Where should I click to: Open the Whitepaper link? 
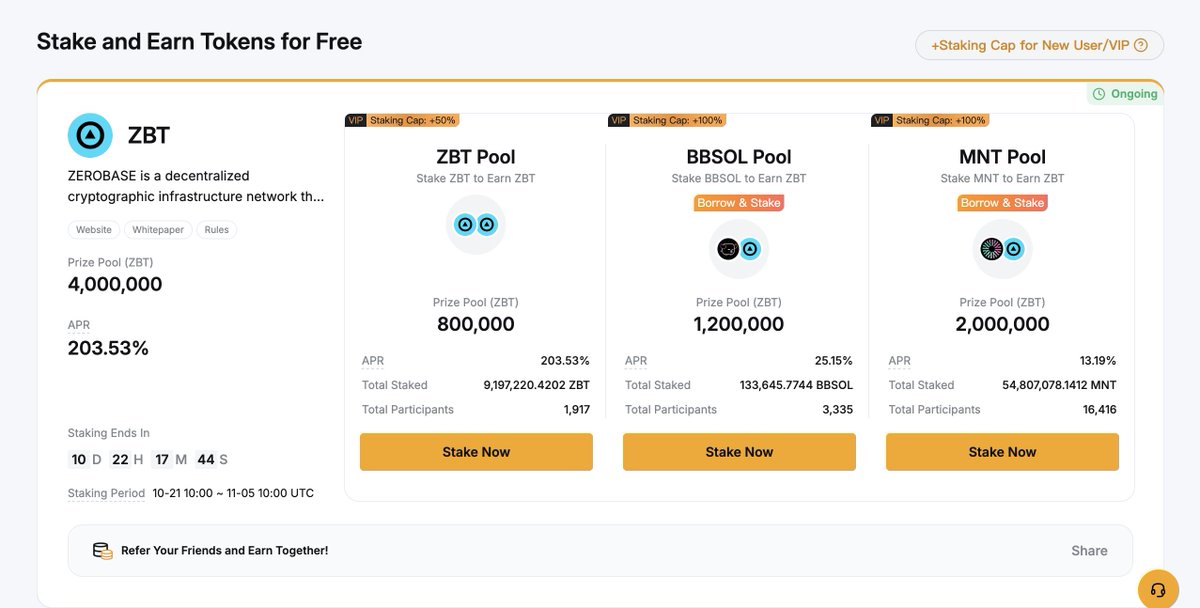pos(158,230)
